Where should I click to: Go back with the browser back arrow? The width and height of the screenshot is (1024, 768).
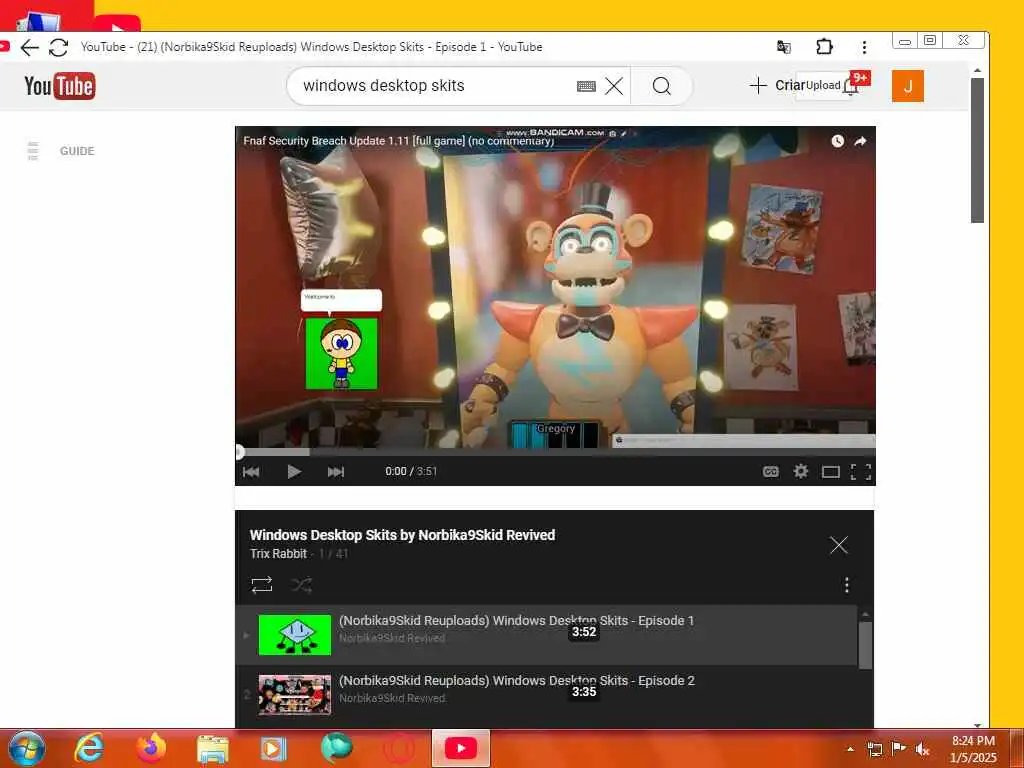tap(29, 47)
